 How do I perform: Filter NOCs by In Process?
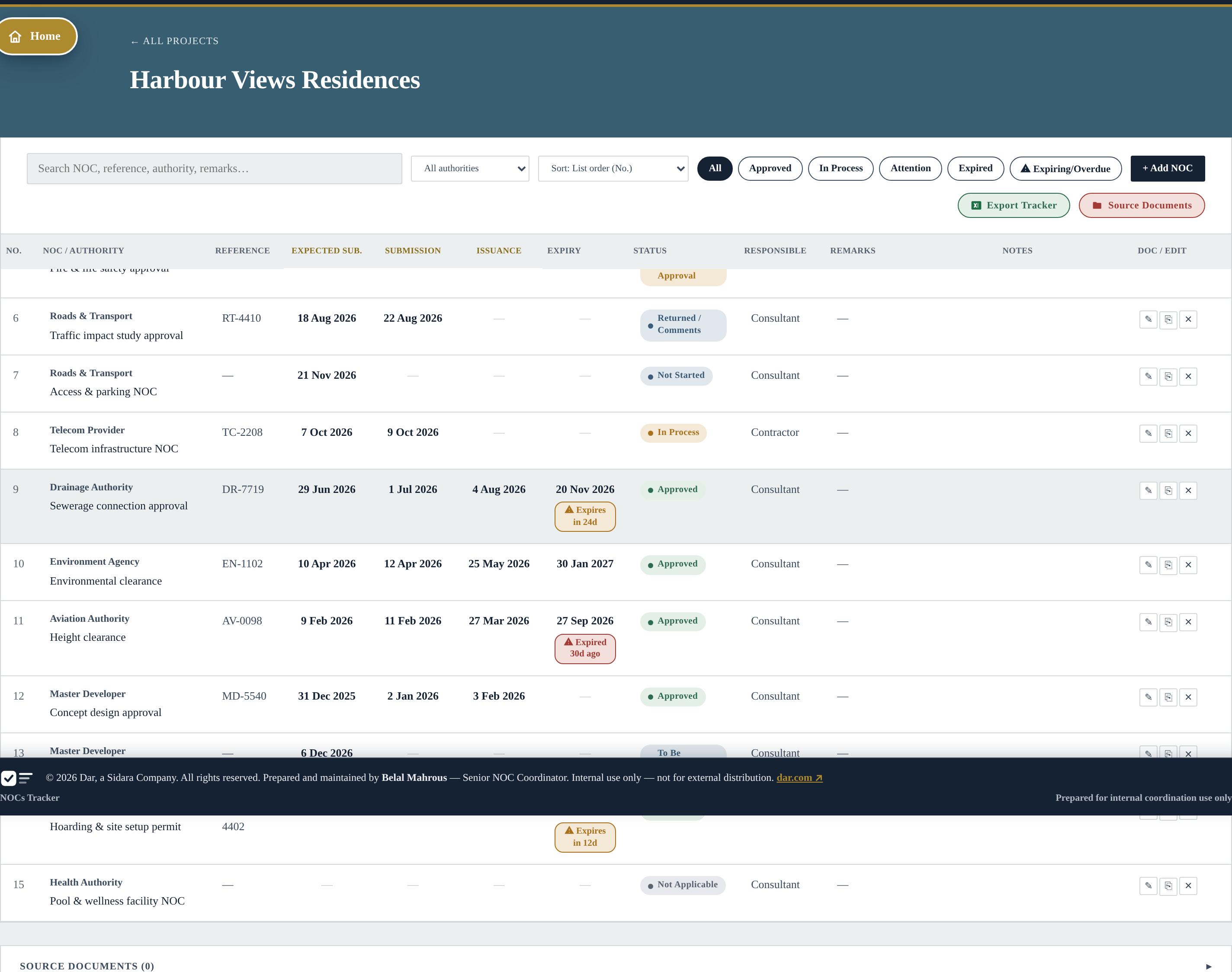pyautogui.click(x=841, y=169)
